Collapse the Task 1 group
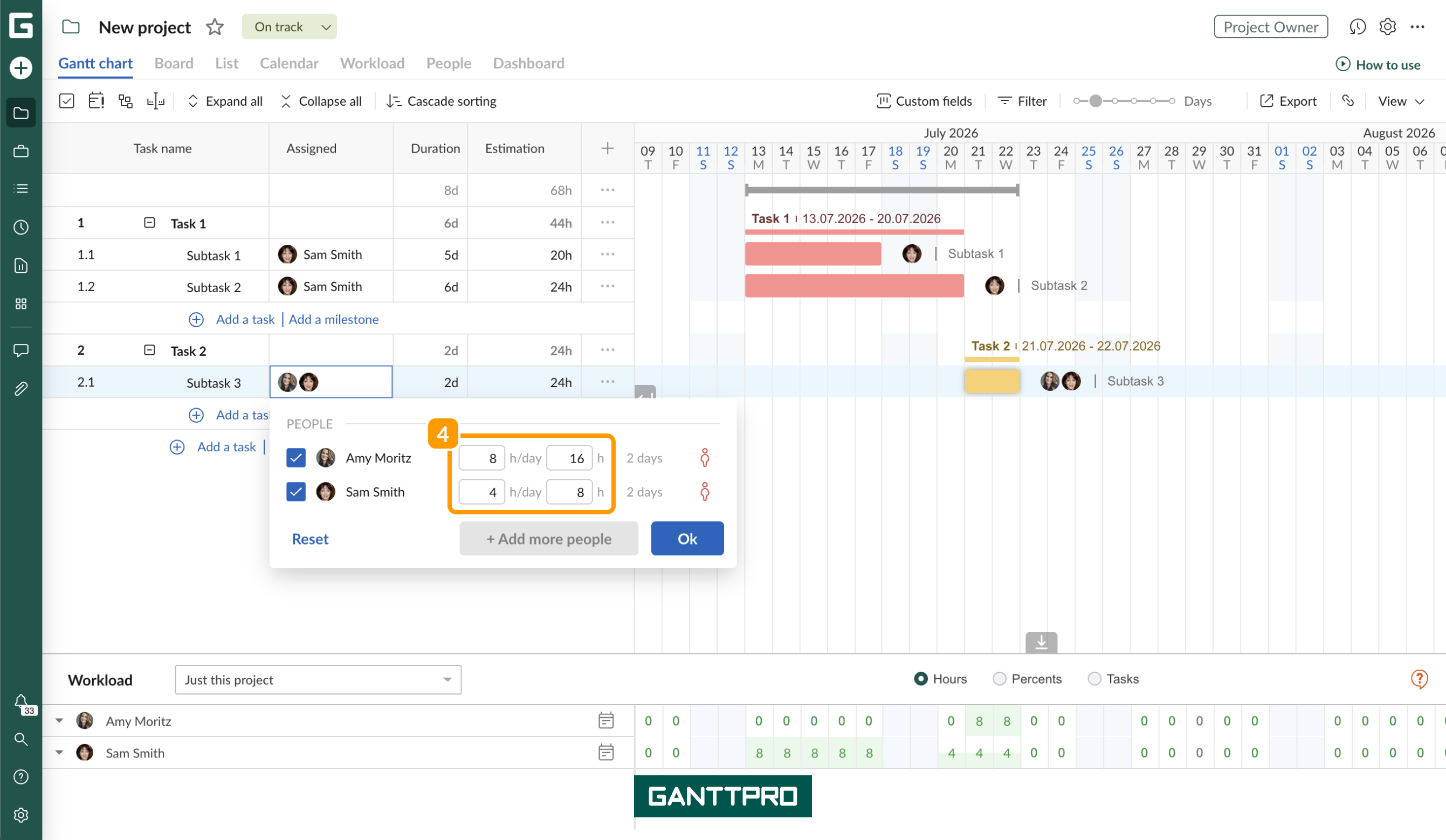Screen dimensions: 1446x840 point(149,223)
